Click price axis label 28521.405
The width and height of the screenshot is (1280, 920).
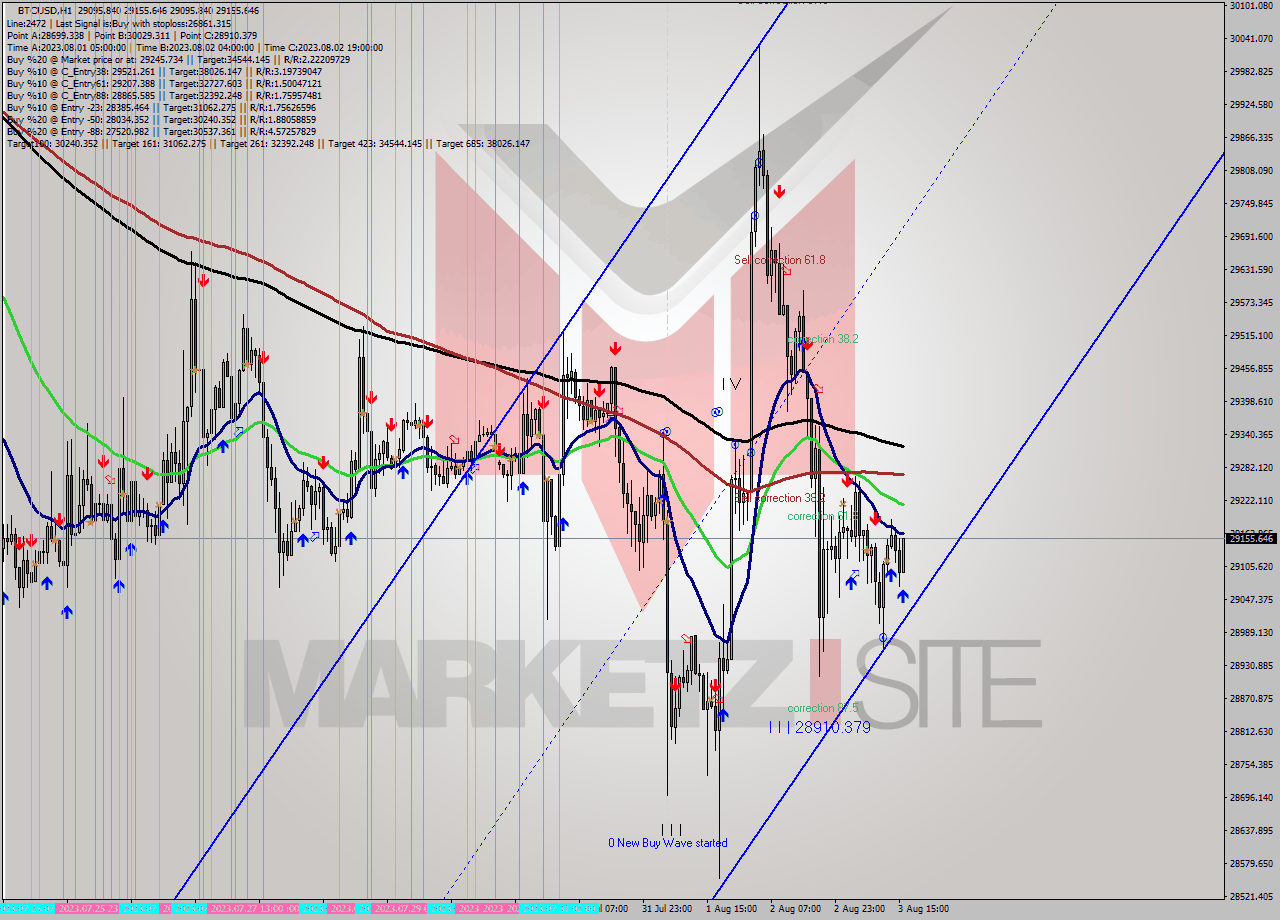coord(1251,896)
